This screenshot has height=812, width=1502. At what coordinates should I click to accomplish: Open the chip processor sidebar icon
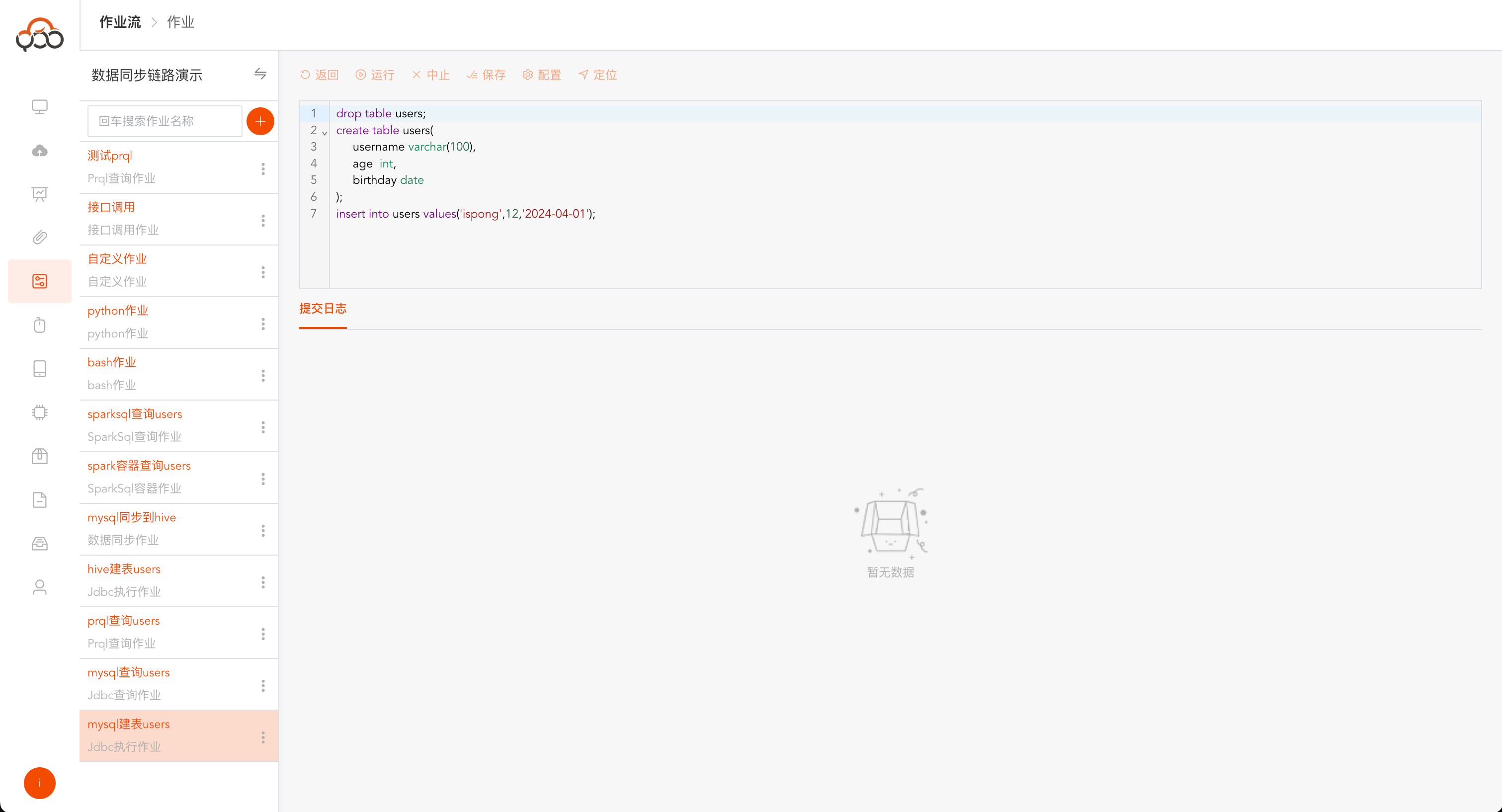pyautogui.click(x=40, y=412)
